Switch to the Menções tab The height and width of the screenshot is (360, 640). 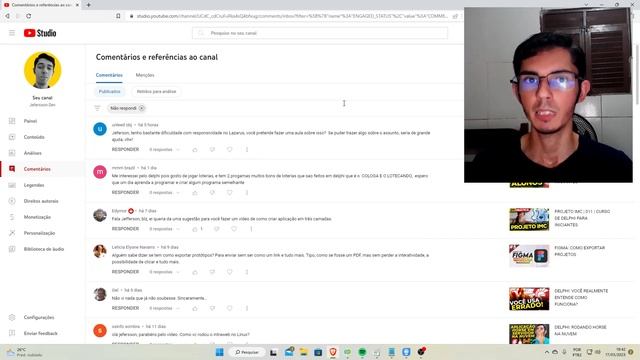145,75
